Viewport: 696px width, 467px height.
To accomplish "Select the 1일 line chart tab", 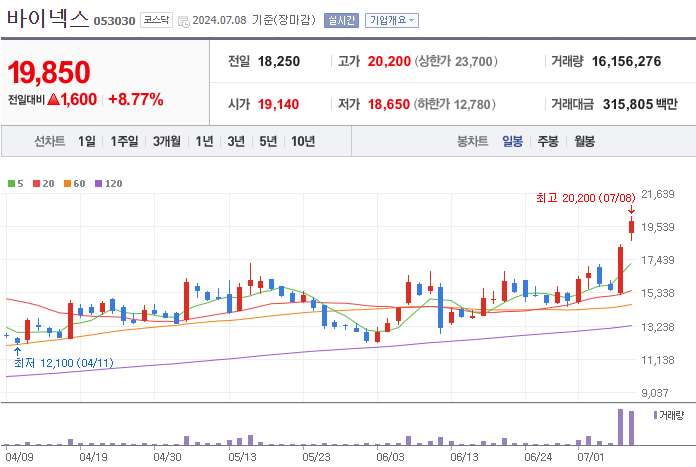I will coord(87,141).
